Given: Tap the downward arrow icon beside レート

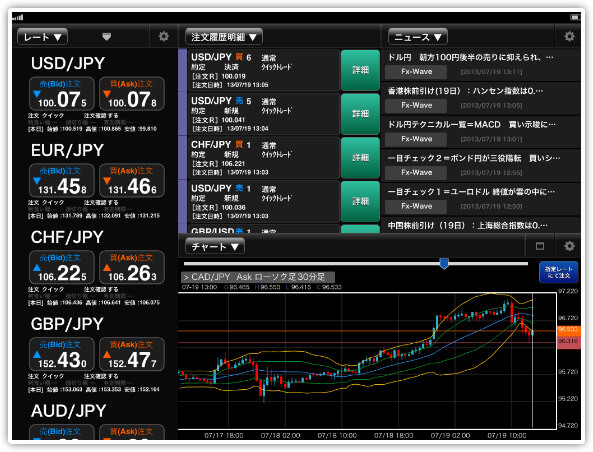Looking at the screenshot, I should click(107, 37).
